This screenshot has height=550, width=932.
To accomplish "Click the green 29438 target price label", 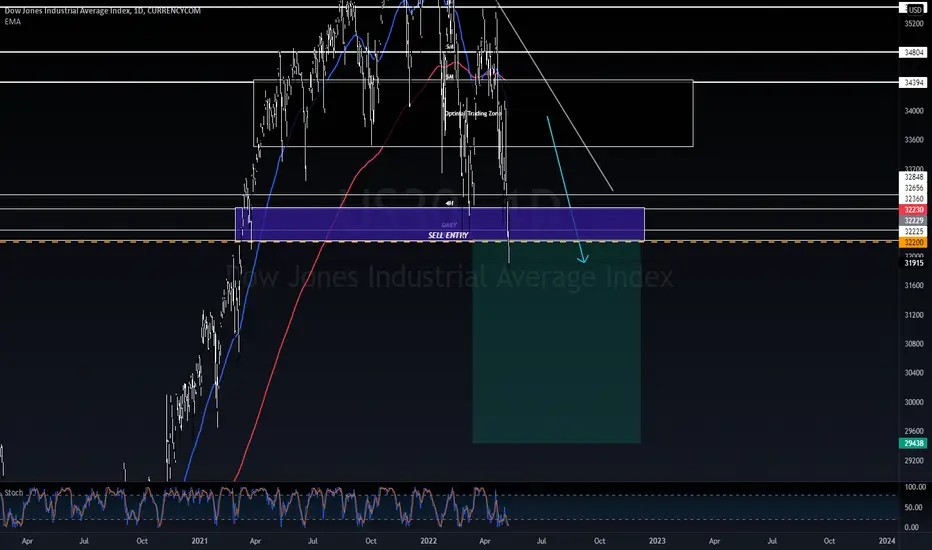I will click(914, 443).
